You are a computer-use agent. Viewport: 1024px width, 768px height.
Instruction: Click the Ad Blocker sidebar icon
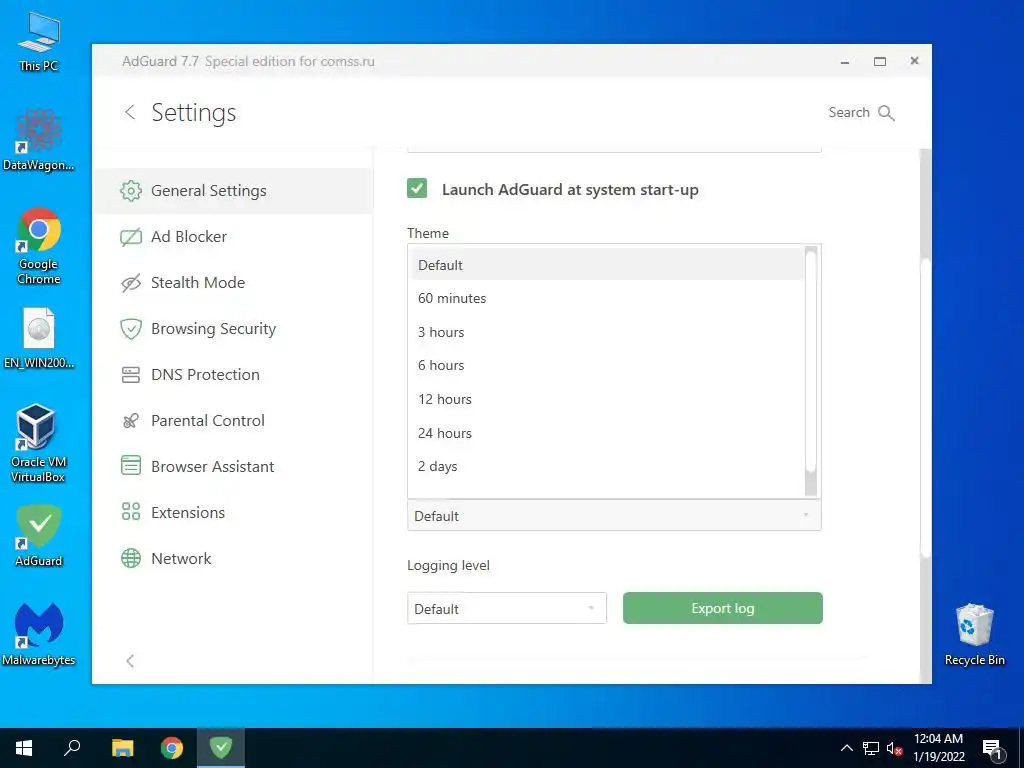(131, 237)
